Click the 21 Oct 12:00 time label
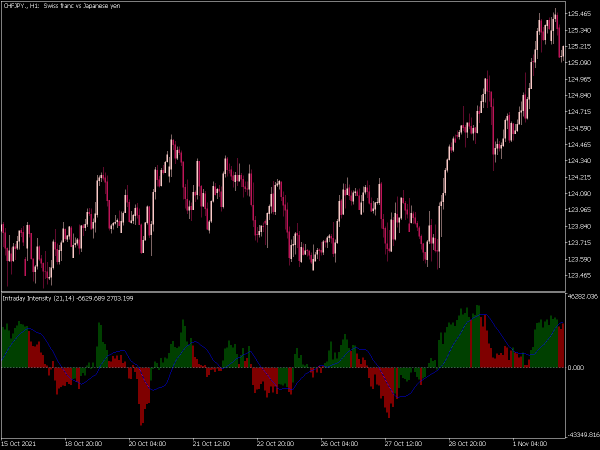 211,444
